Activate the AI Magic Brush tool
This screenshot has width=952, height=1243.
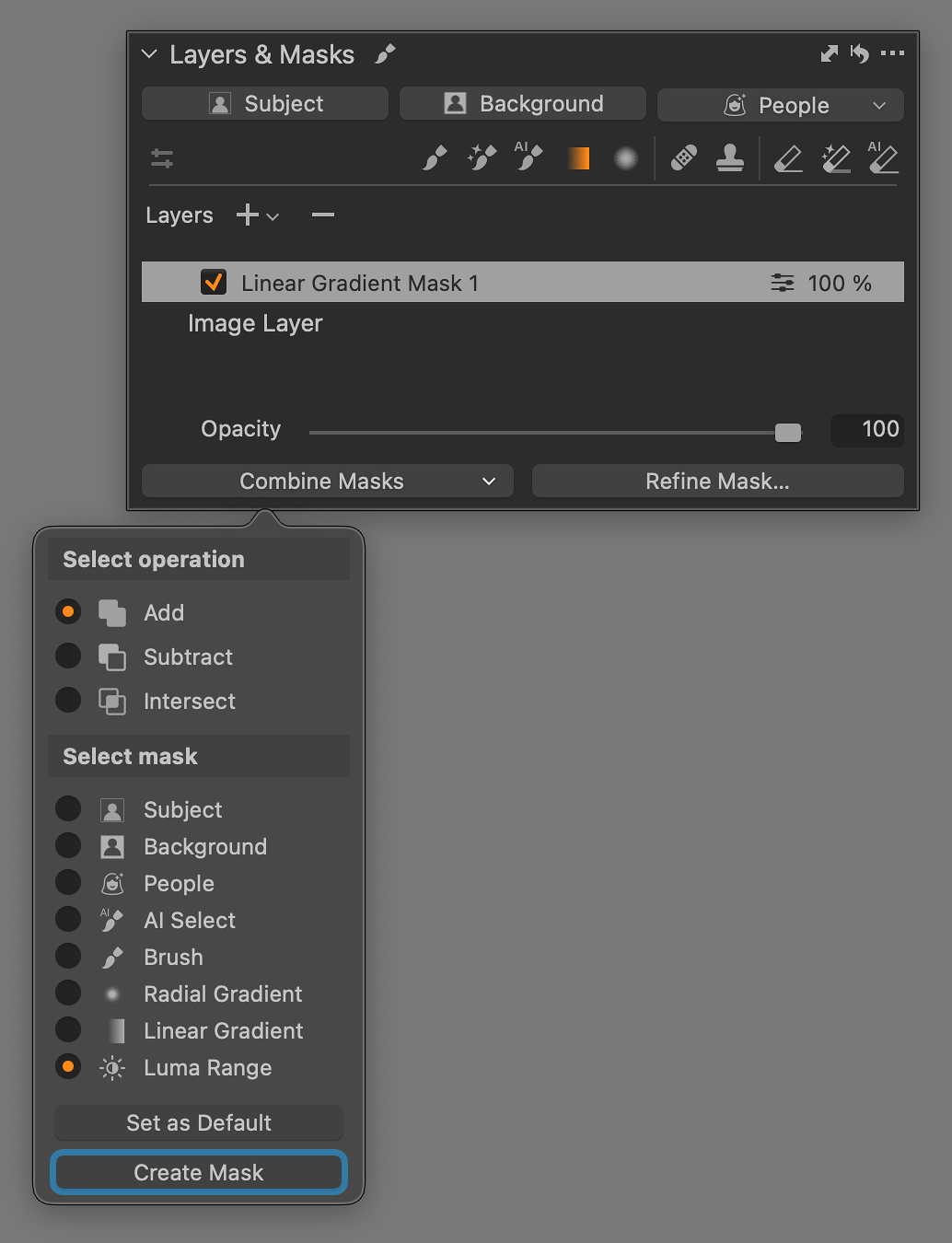click(526, 157)
